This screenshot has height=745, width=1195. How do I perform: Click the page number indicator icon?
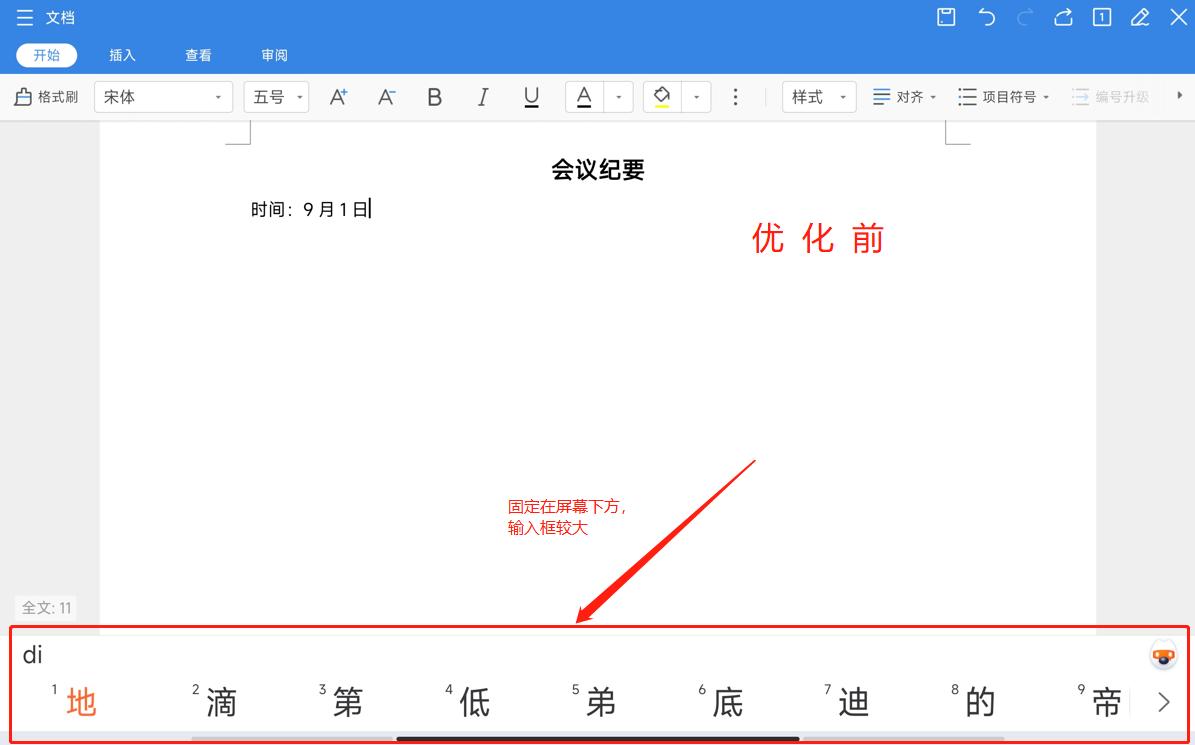(1101, 17)
